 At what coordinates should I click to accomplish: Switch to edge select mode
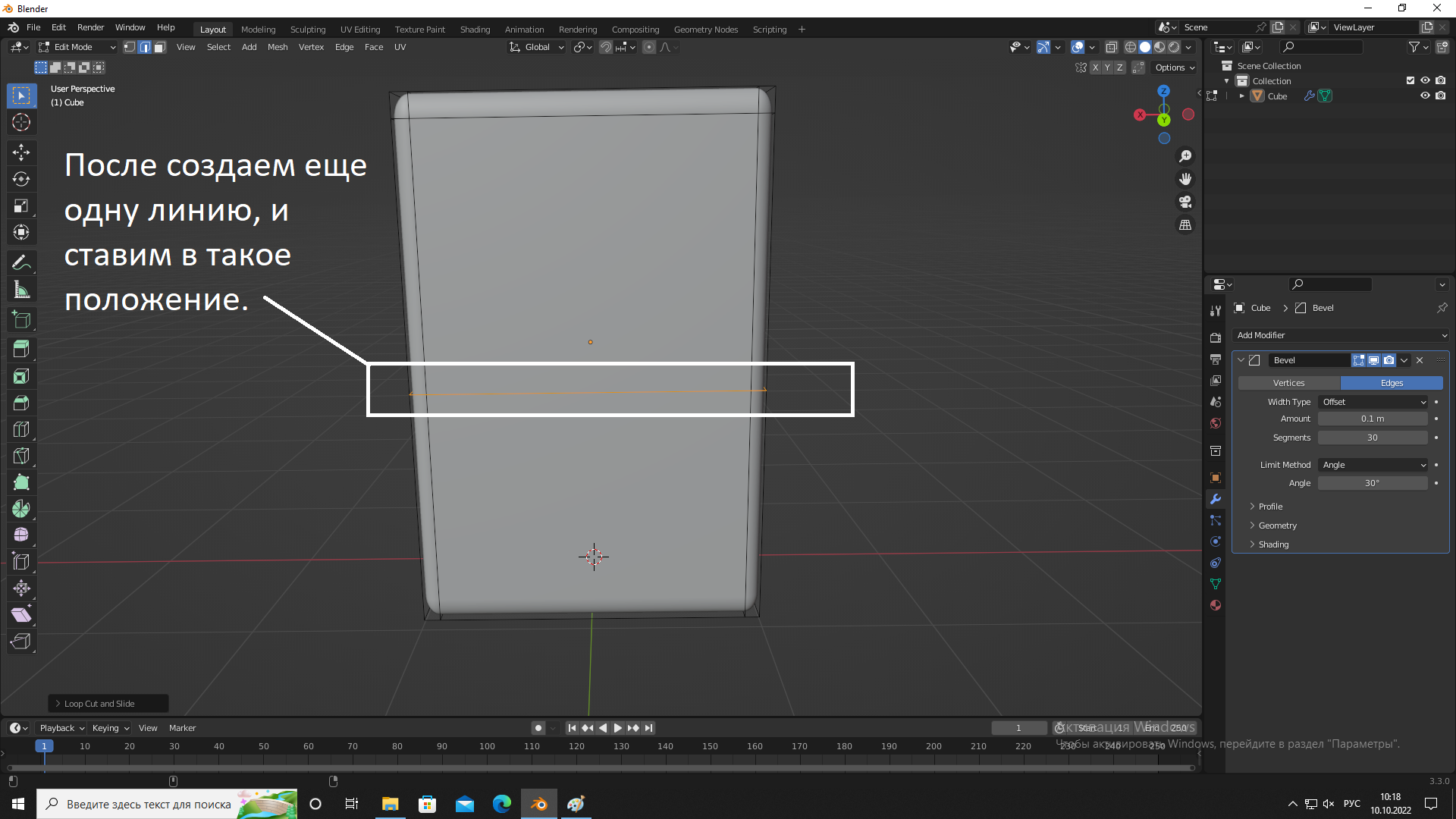(x=145, y=47)
